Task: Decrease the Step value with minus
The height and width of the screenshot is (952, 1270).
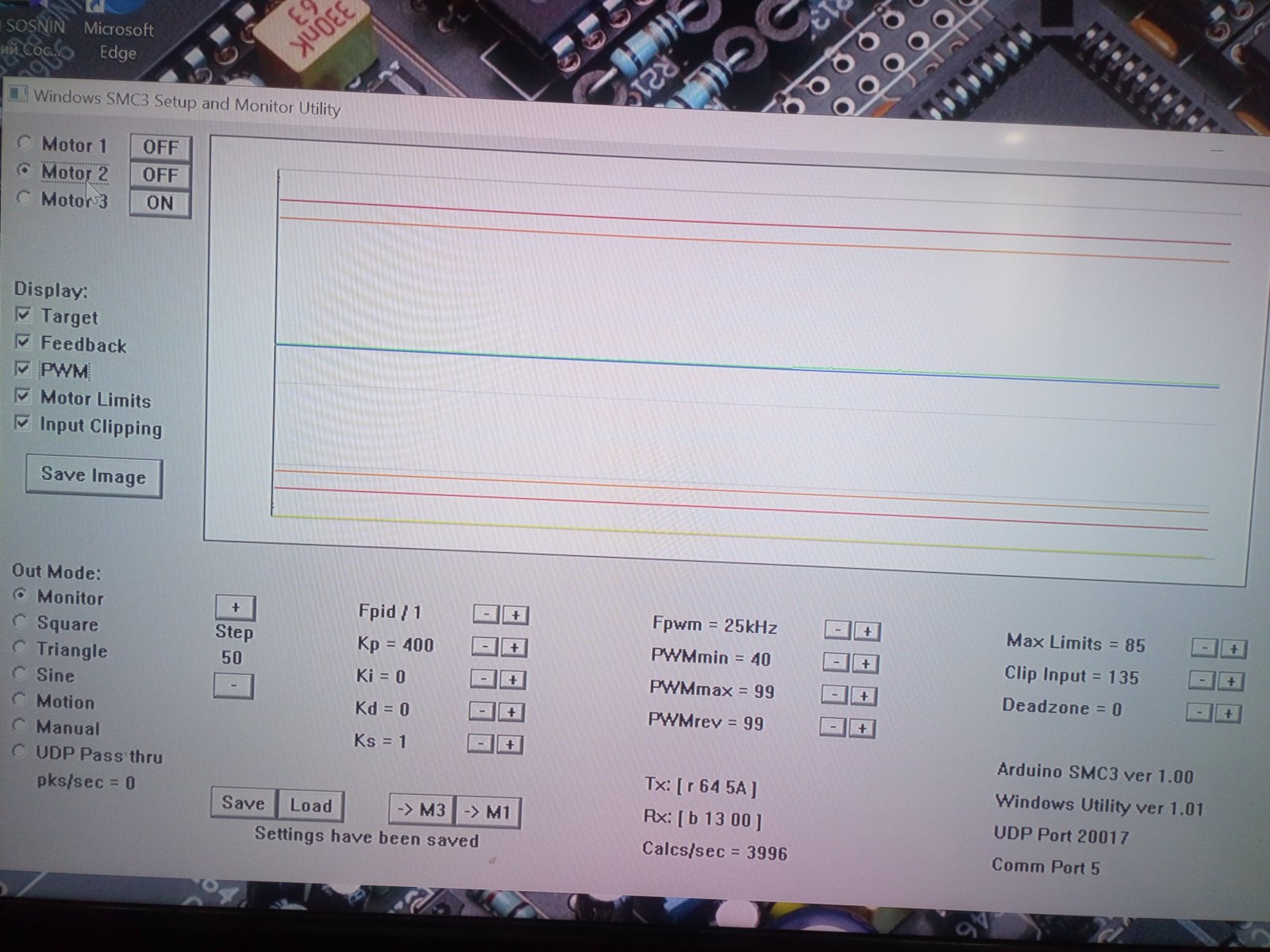Action: [233, 685]
